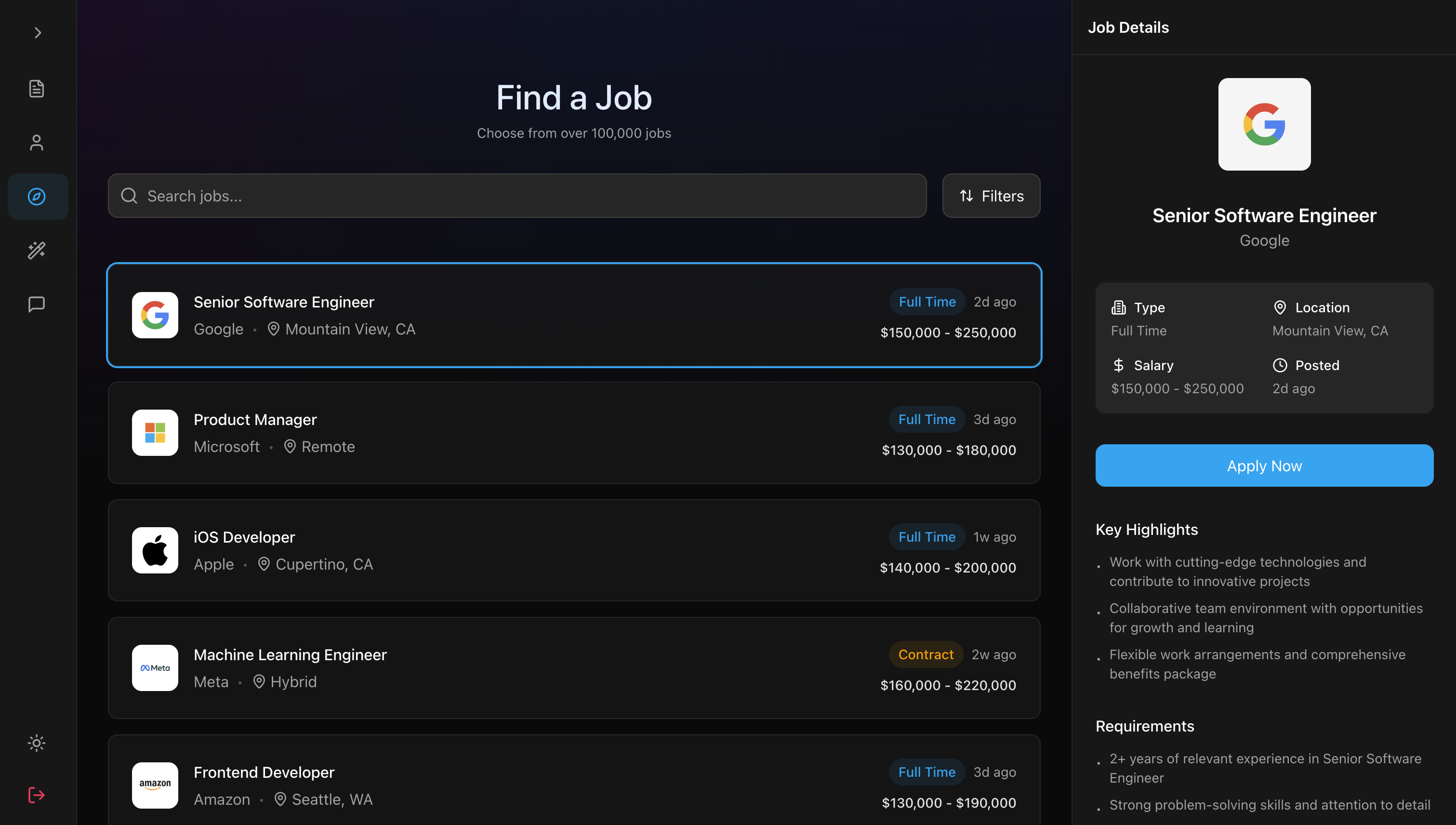
Task: Click Full Time badge on iOS Developer
Action: [x=927, y=537]
